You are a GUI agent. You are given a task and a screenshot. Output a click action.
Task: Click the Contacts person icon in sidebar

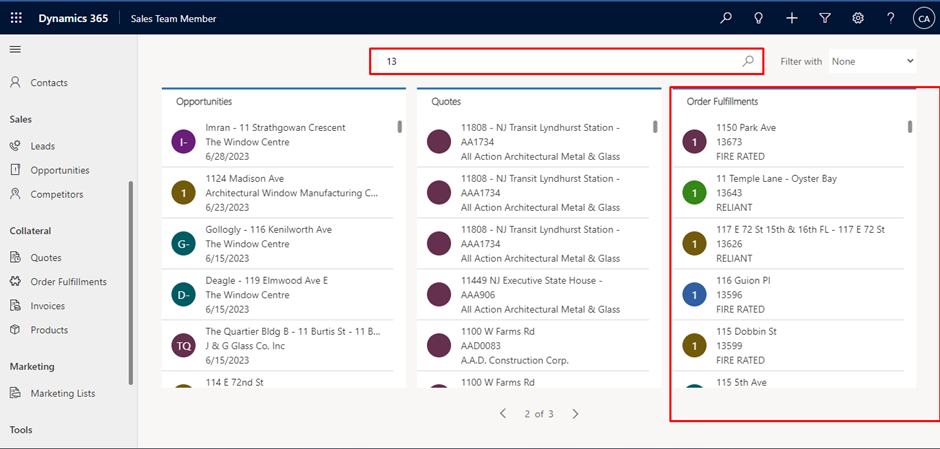(16, 82)
